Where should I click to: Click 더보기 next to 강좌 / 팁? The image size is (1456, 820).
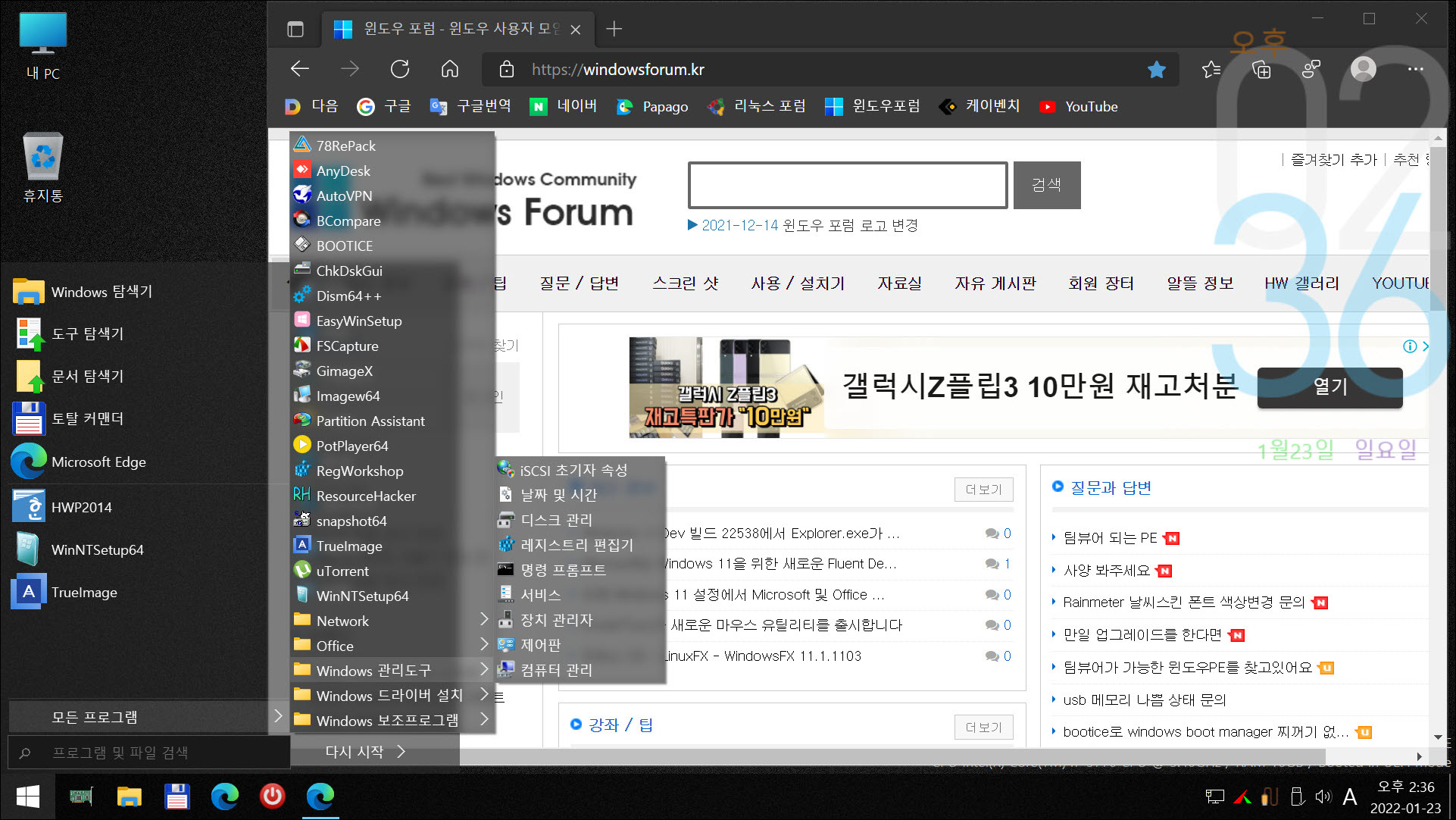coord(983,728)
